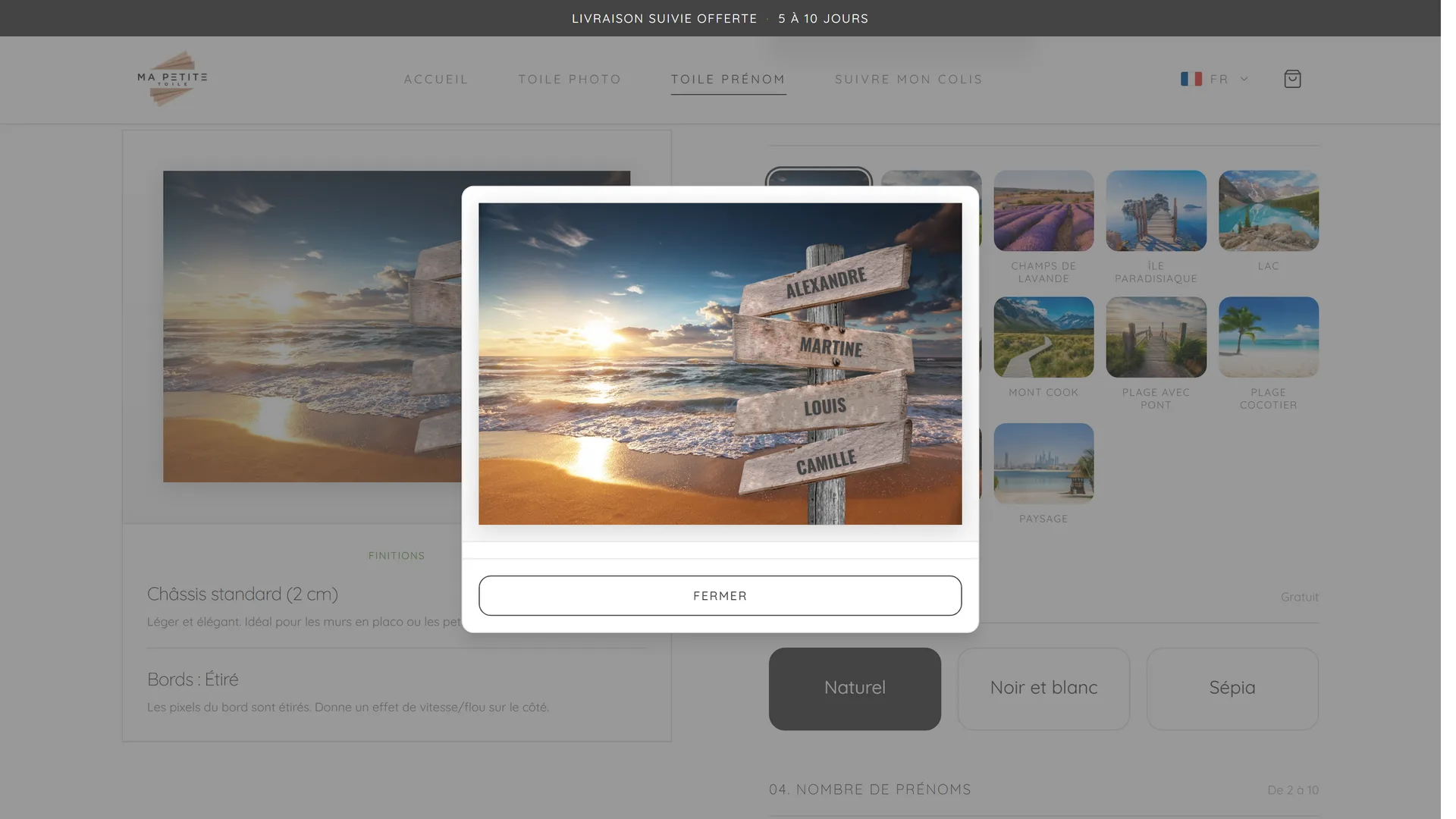Click the canvas preview behind the popup
The height and width of the screenshot is (819, 1456).
[x=312, y=326]
